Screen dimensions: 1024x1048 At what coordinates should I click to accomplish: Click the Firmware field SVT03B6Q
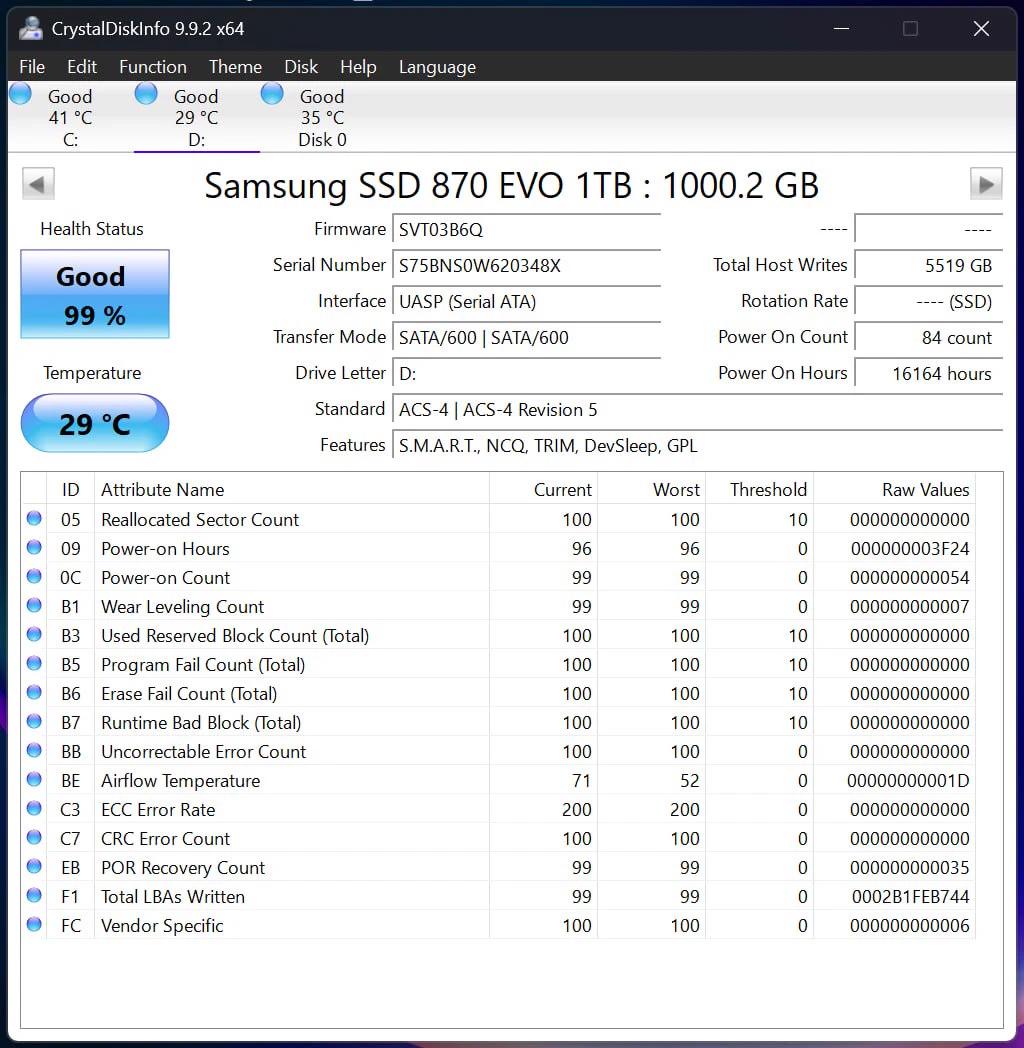527,229
